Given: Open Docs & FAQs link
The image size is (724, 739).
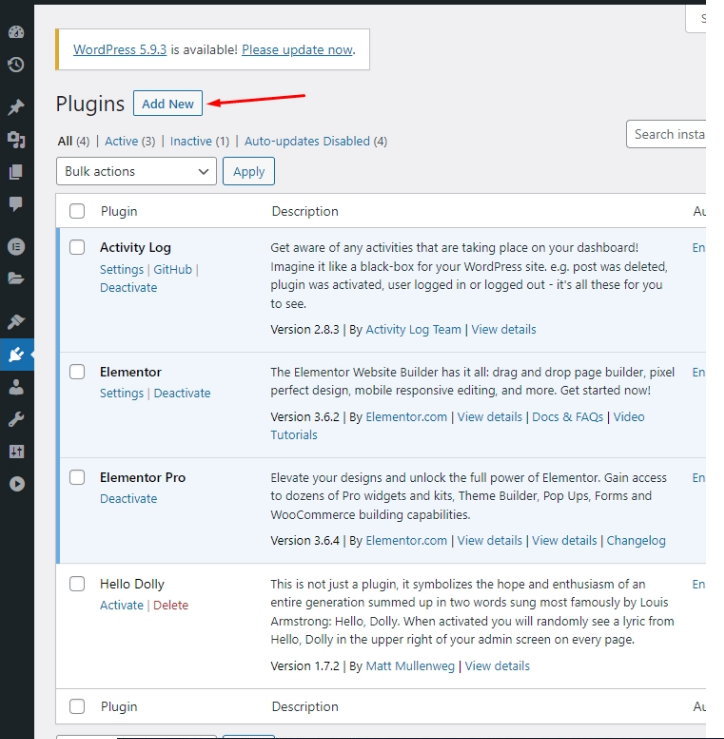Looking at the screenshot, I should point(568,417).
